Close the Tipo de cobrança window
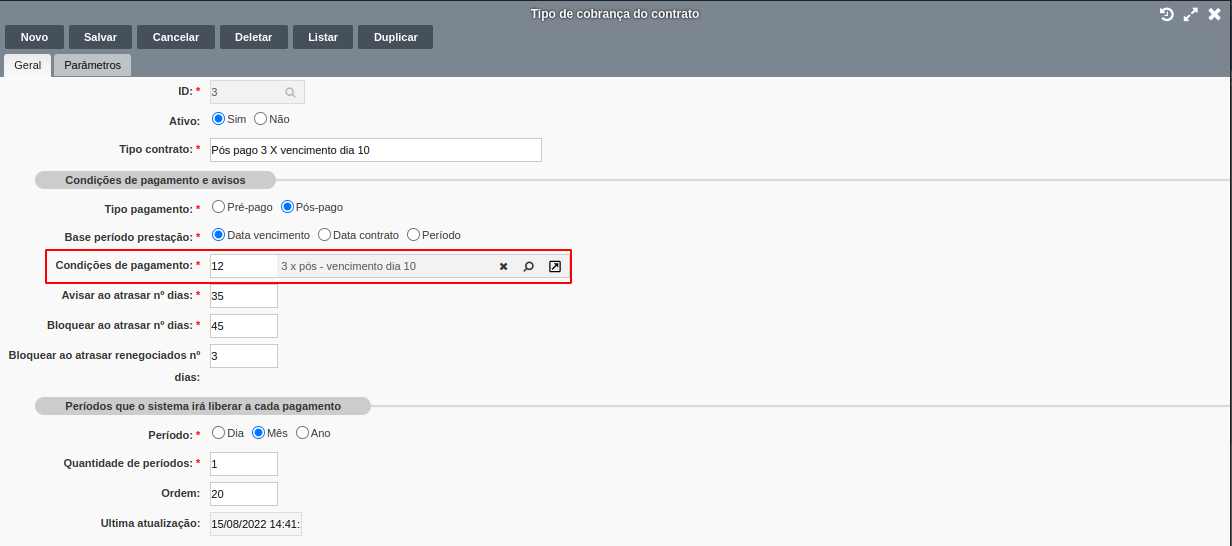 tap(1214, 14)
